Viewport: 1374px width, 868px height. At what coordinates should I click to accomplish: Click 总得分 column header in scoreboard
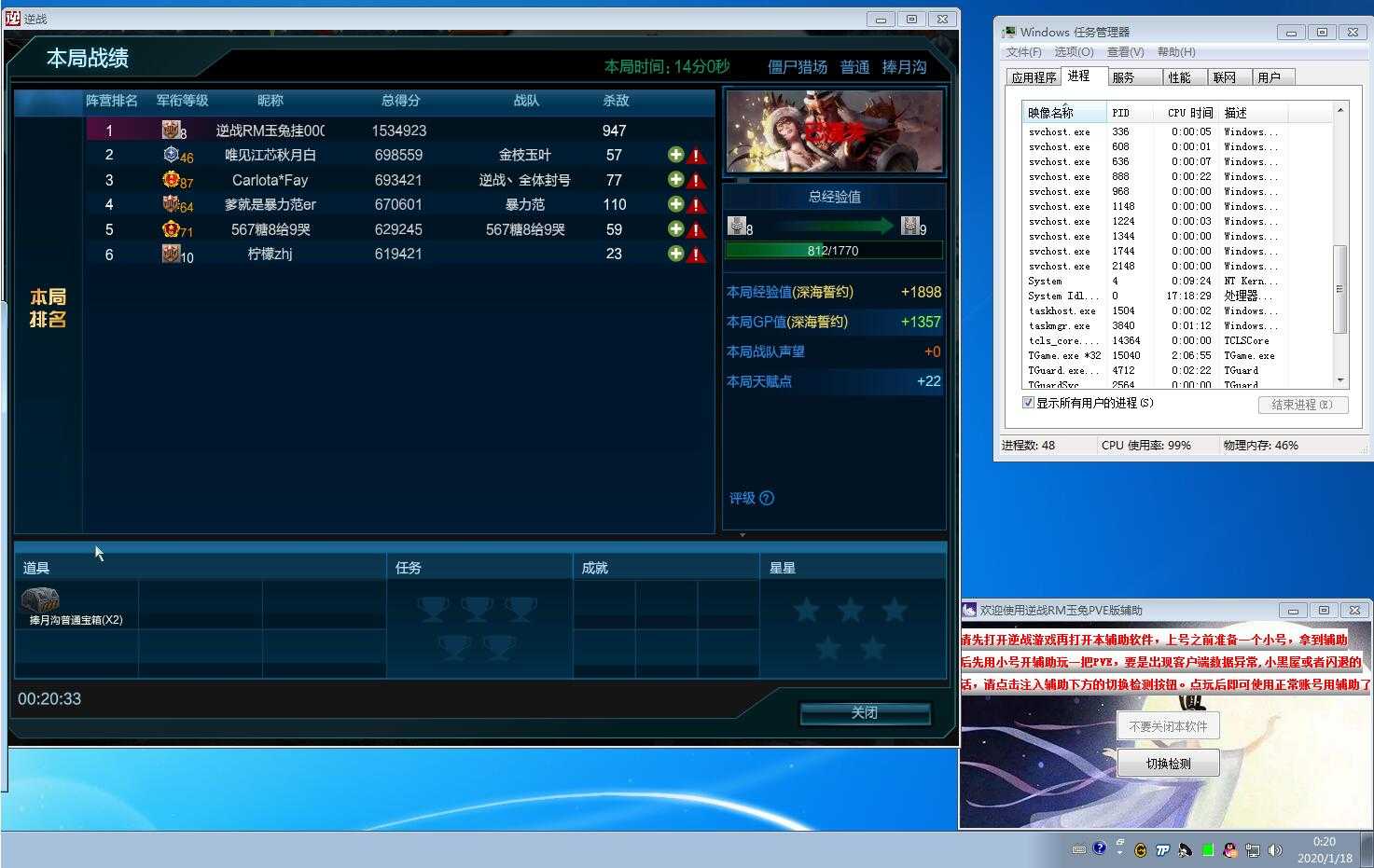[x=400, y=101]
